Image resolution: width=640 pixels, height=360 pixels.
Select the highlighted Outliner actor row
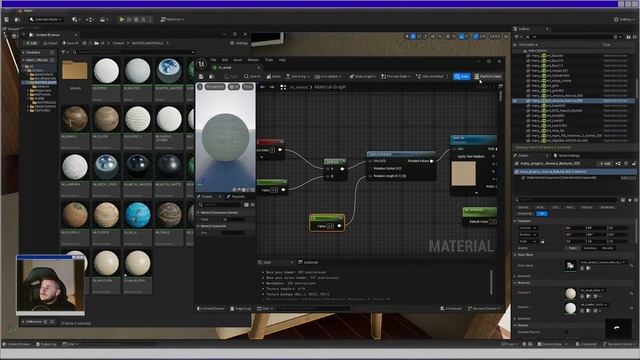(573, 100)
